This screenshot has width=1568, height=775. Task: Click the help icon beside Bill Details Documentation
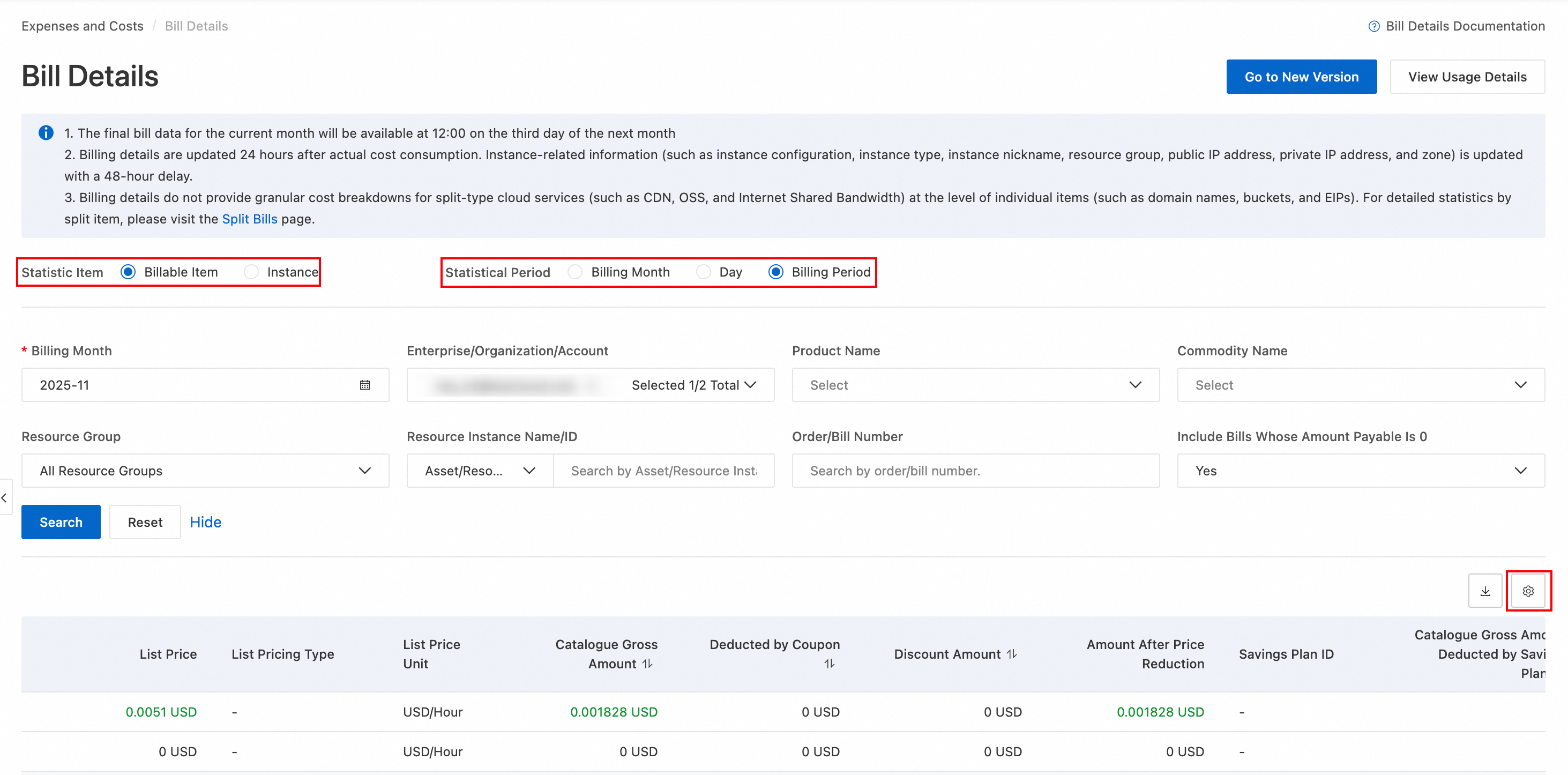coord(1373,26)
